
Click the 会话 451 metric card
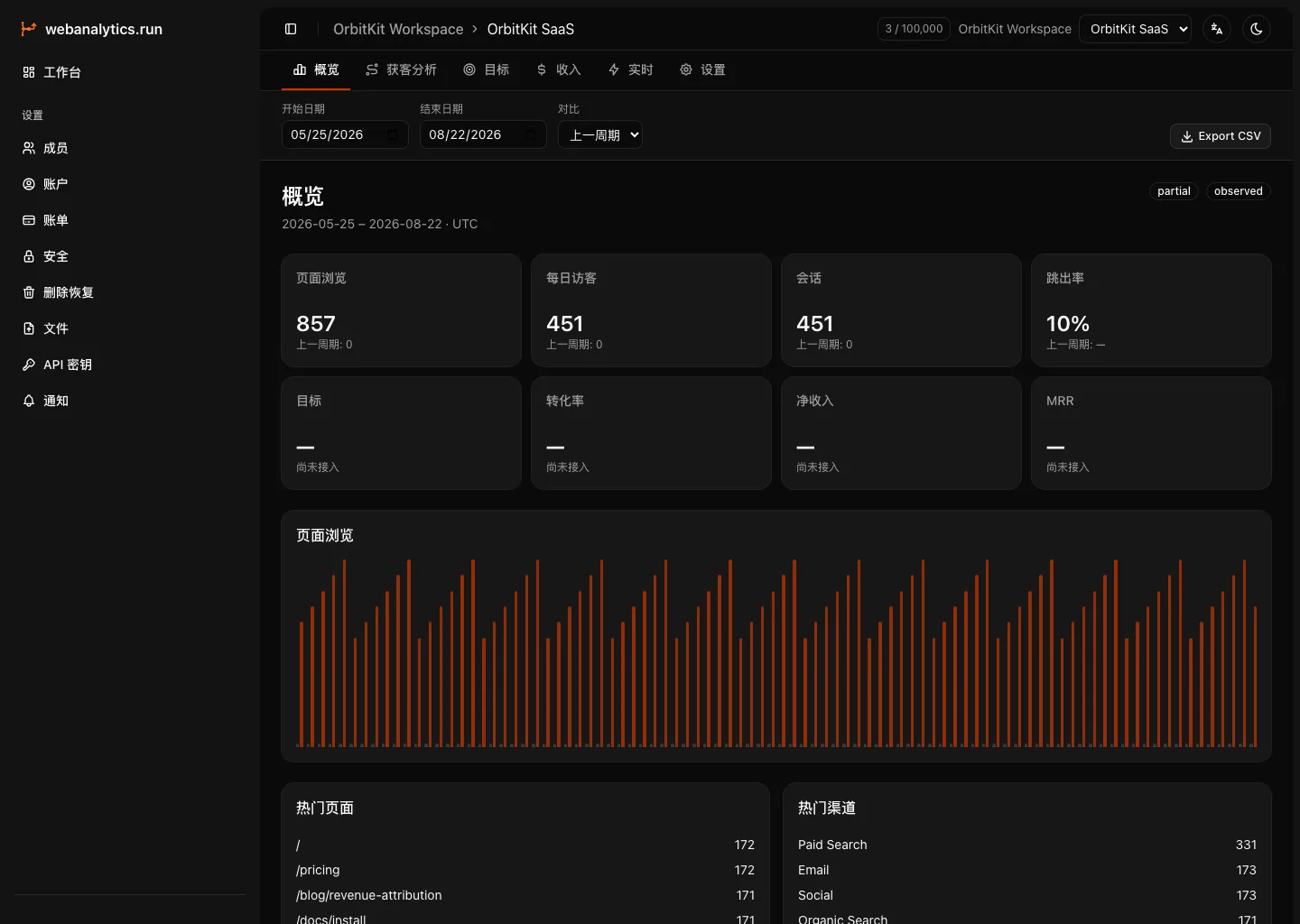[902, 310]
